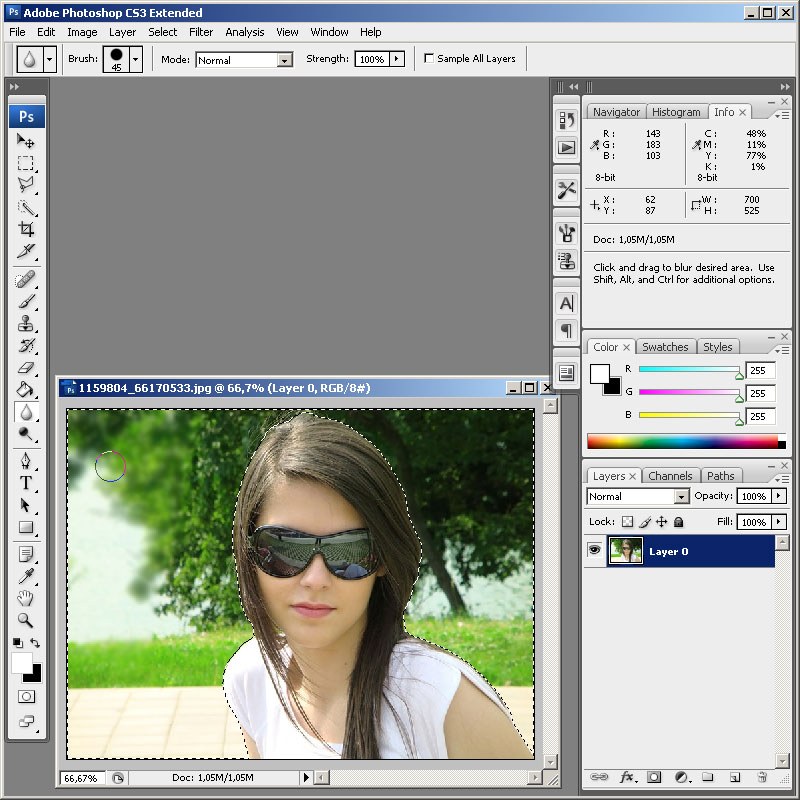Open the Filter menu
The width and height of the screenshot is (800, 800).
(201, 32)
